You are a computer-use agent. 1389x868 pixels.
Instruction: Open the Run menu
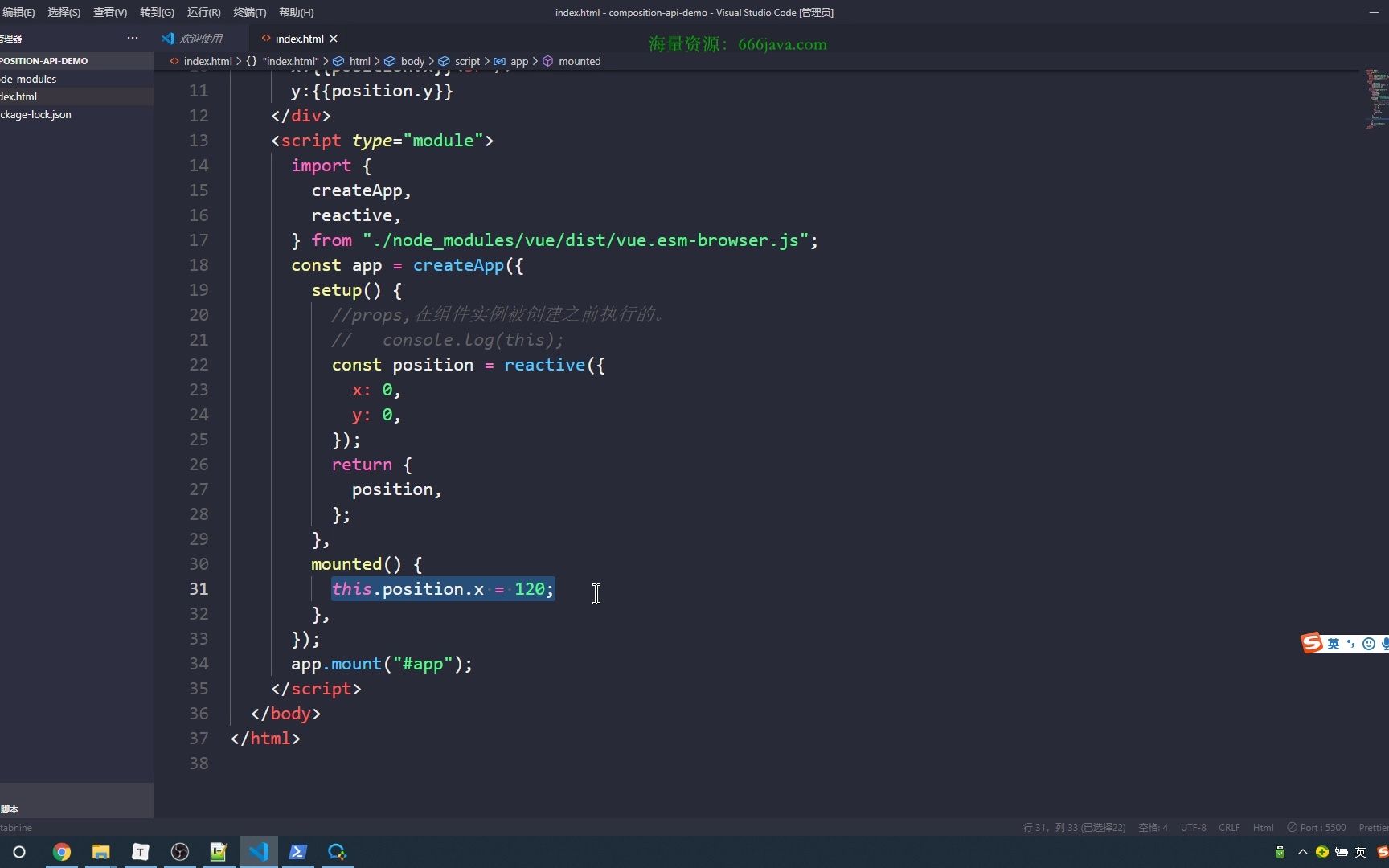point(203,12)
